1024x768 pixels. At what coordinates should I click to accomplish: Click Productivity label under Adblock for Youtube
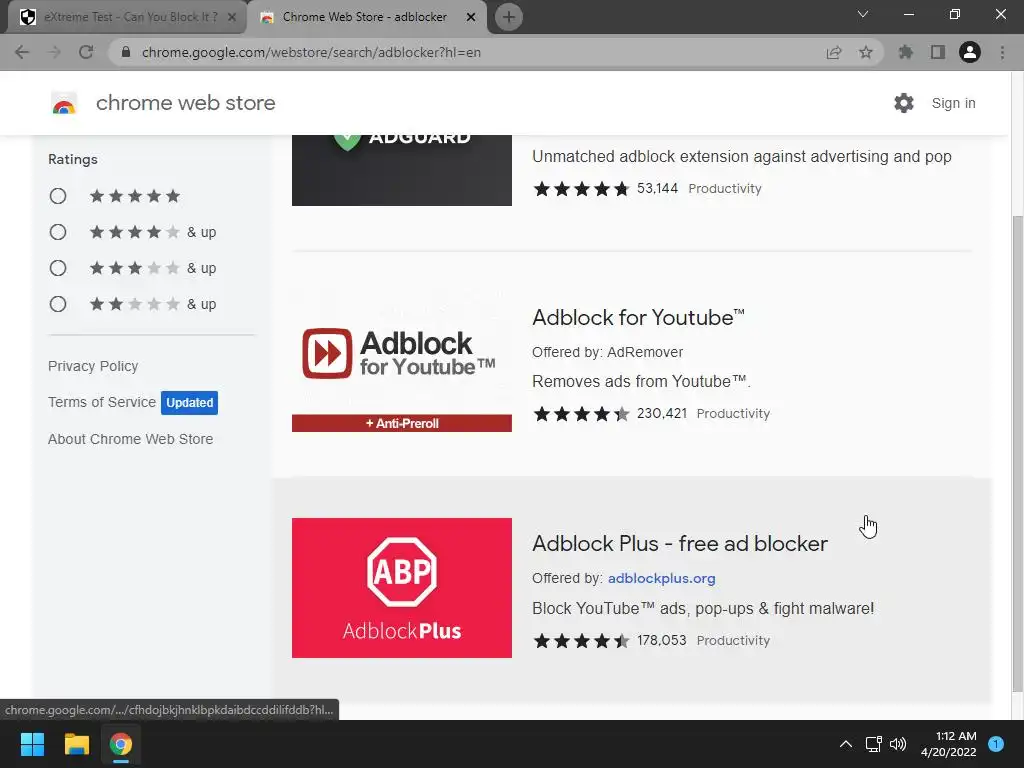coord(733,413)
